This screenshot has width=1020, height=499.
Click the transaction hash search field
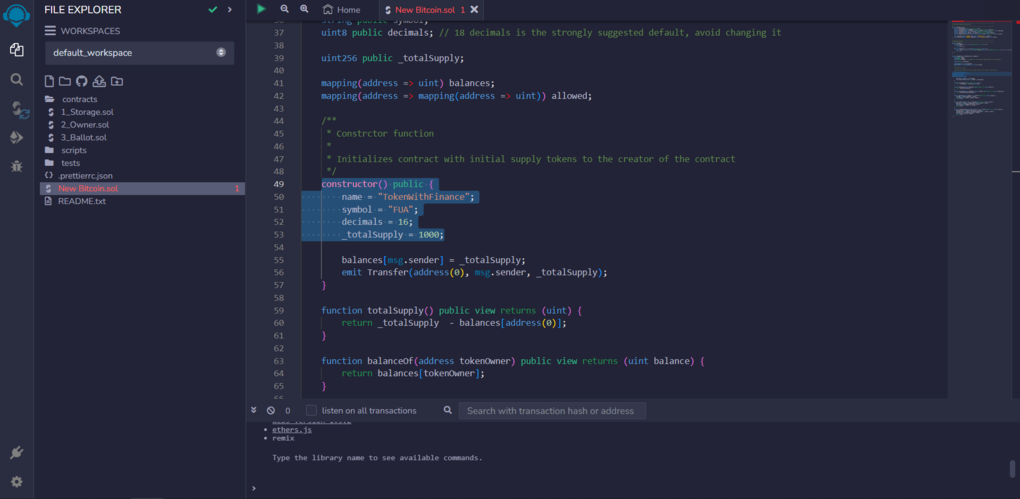pos(552,410)
